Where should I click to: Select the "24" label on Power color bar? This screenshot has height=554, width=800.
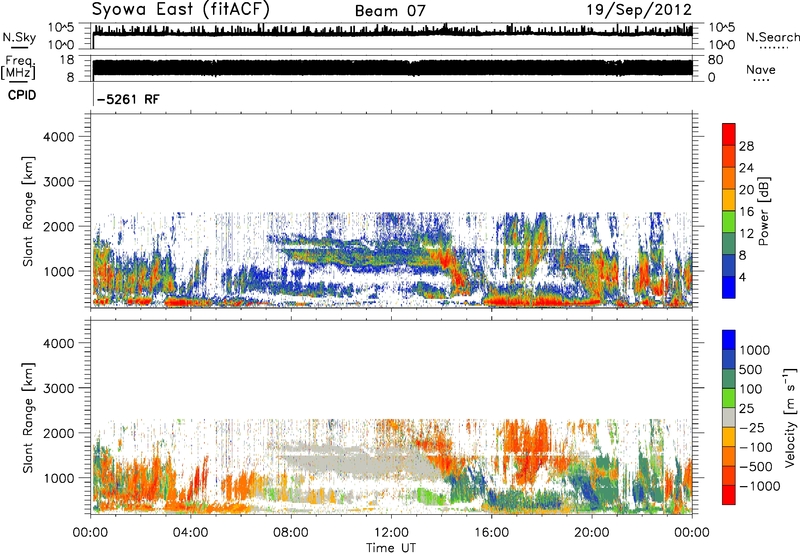coord(746,168)
